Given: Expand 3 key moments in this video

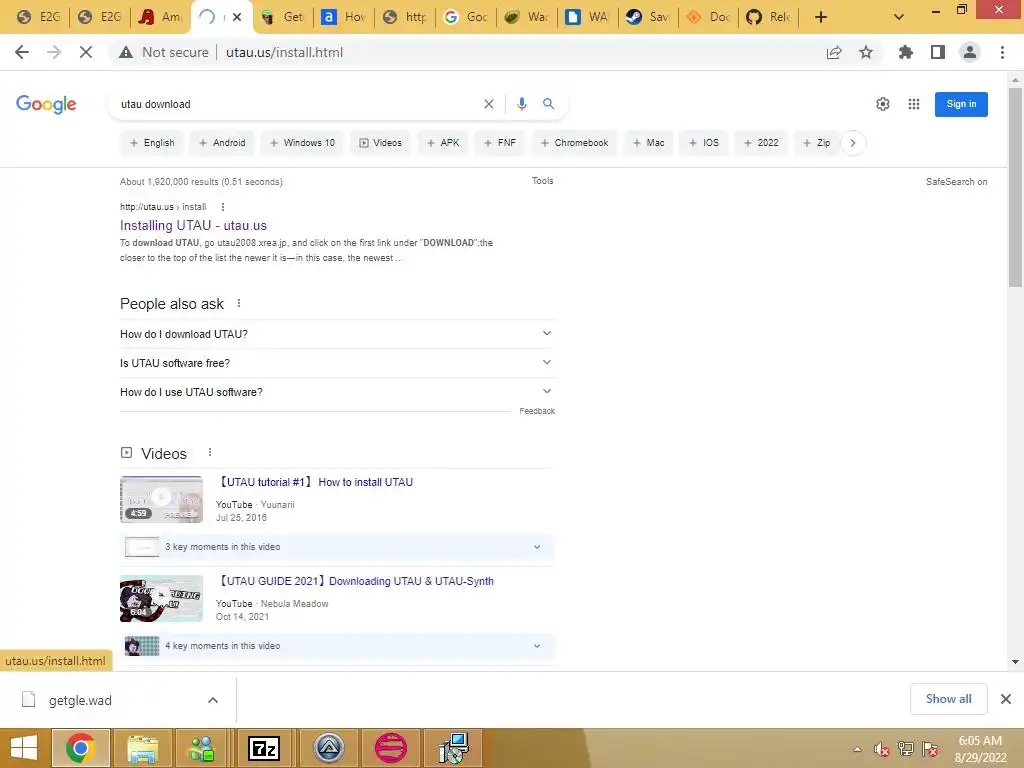Looking at the screenshot, I should (x=338, y=547).
